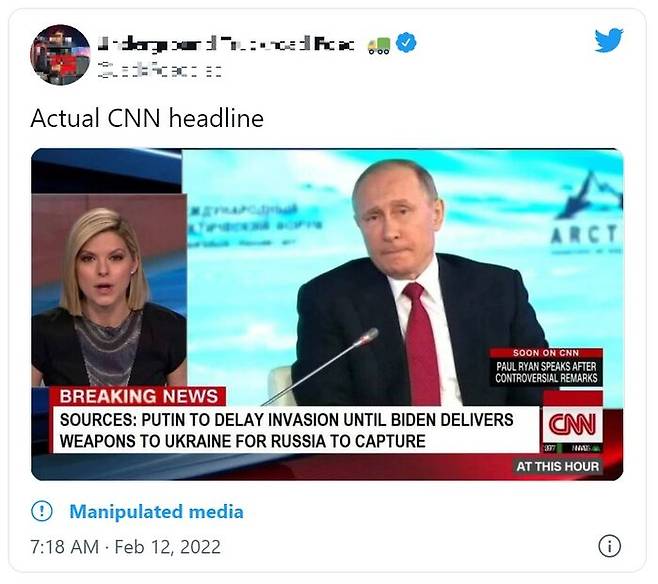Viewport: 658px width, 584px height.
Task: Click the man in the red tie
Action: [410, 290]
